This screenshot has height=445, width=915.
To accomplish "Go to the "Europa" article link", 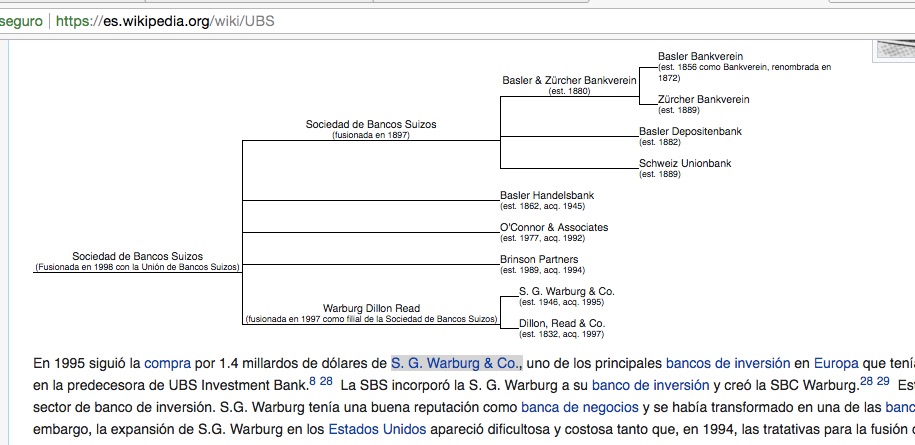I will [835, 363].
